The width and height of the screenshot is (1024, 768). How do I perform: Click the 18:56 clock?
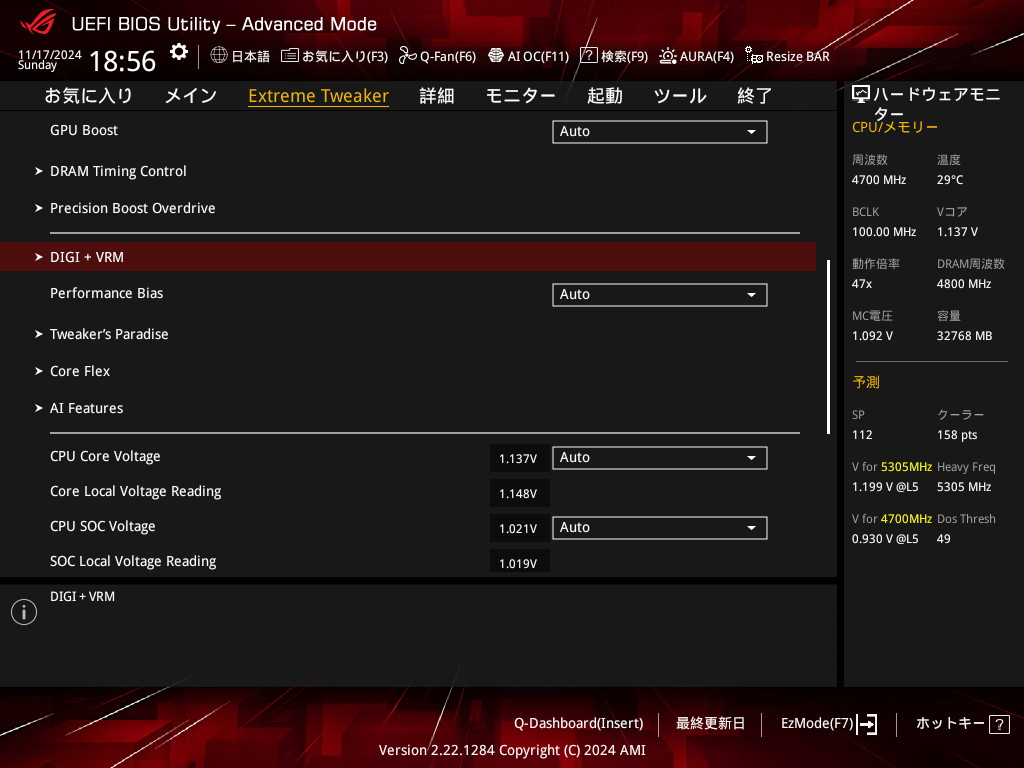(x=122, y=61)
